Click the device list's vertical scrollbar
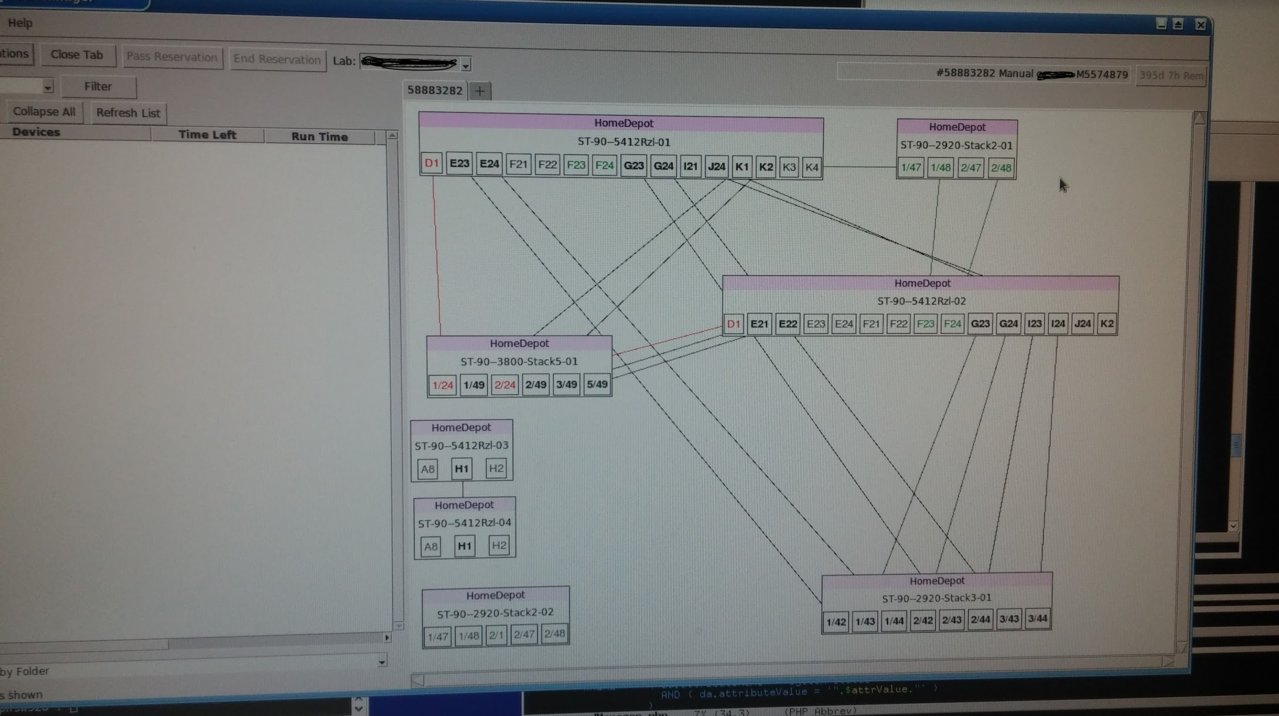Viewport: 1279px width, 716px height. (x=394, y=380)
